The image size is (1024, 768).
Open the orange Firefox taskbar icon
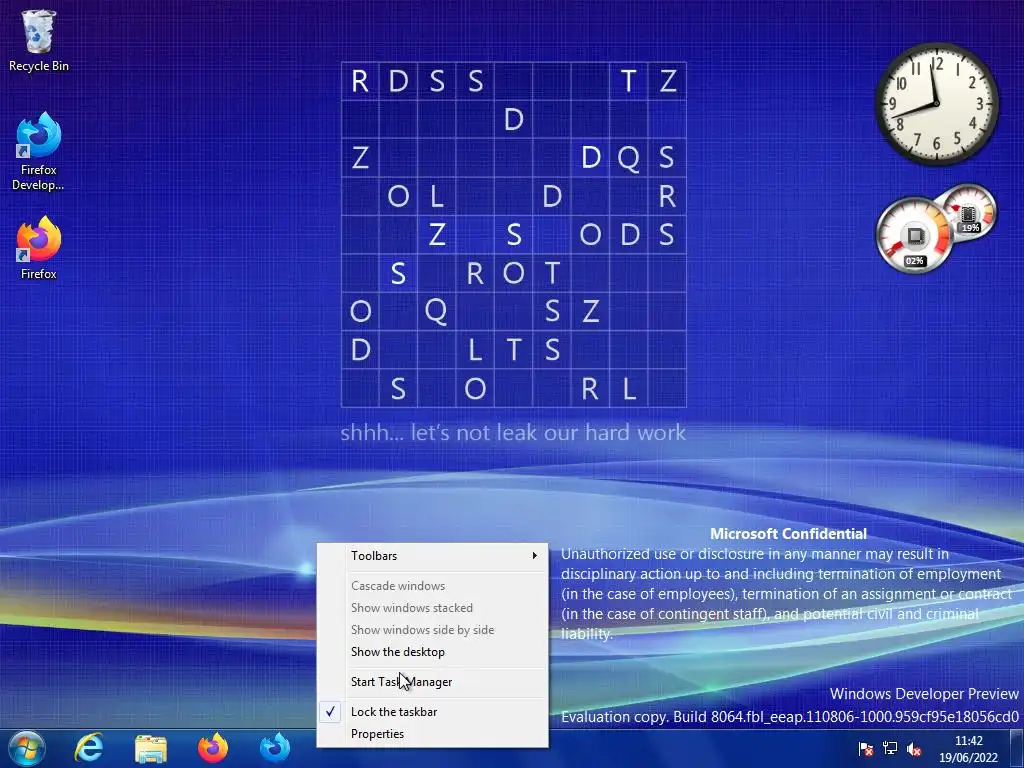tap(213, 748)
